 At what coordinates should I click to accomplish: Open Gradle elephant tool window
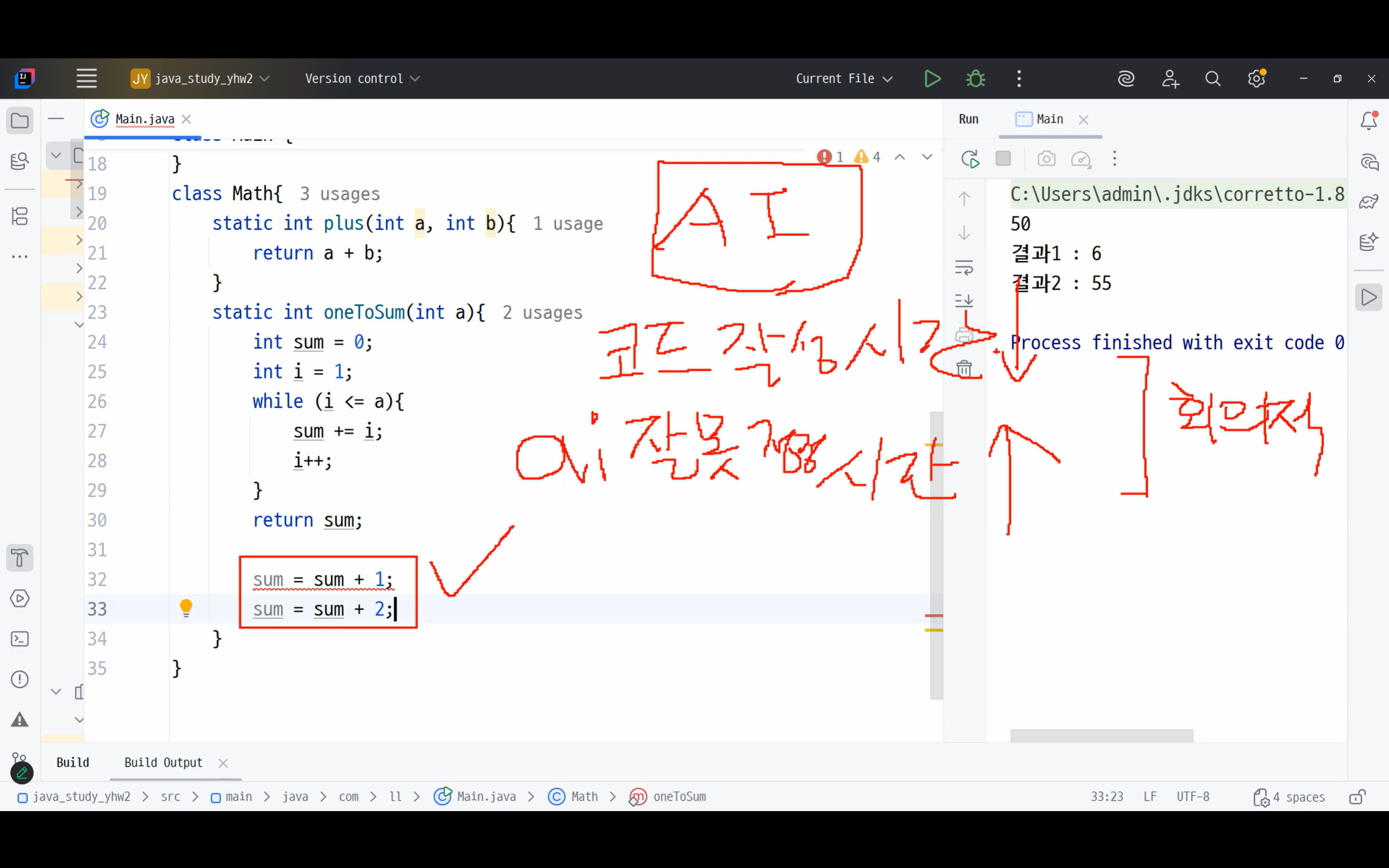coord(1369,202)
